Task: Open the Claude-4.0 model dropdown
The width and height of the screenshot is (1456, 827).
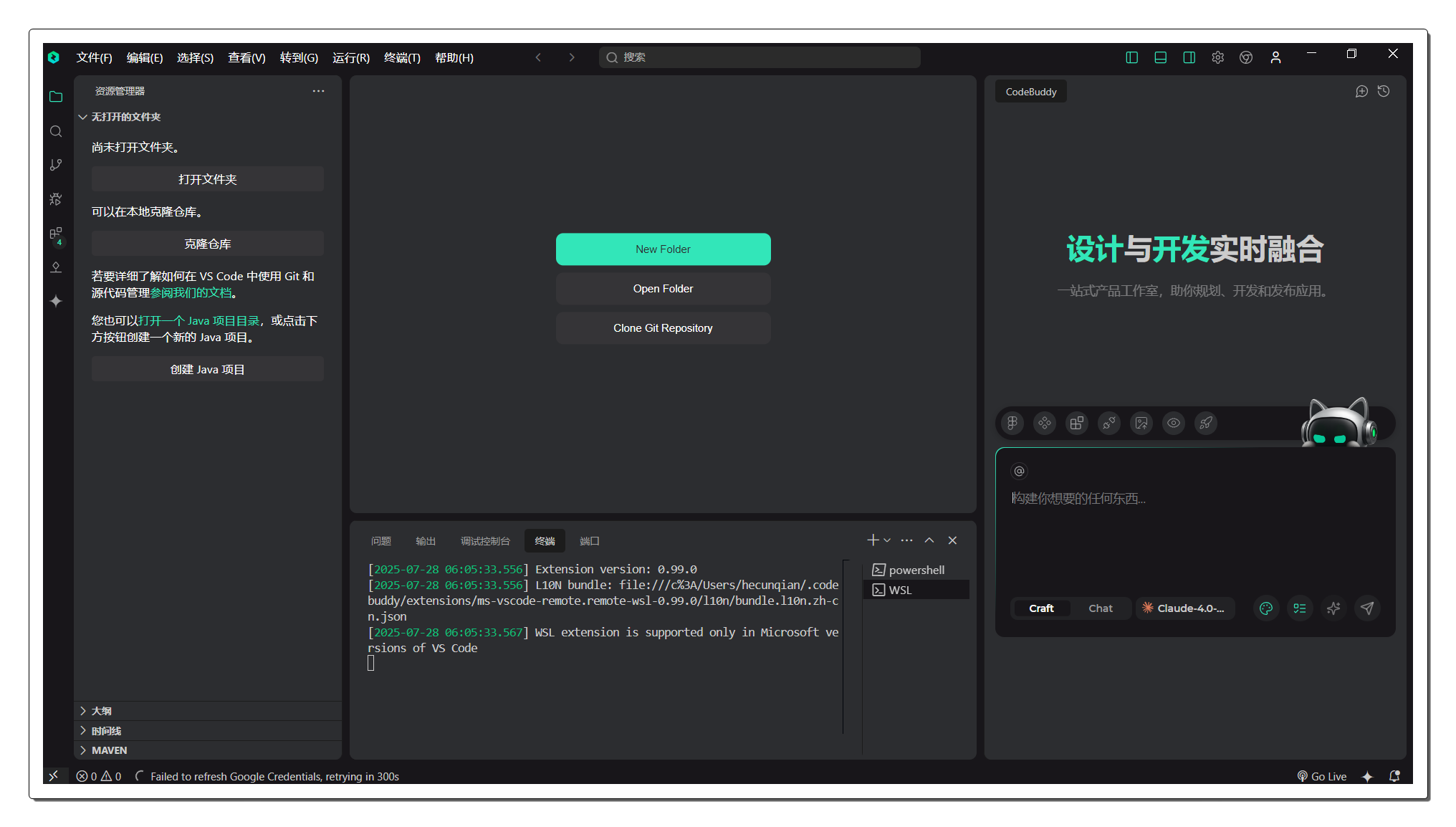Action: point(1184,608)
